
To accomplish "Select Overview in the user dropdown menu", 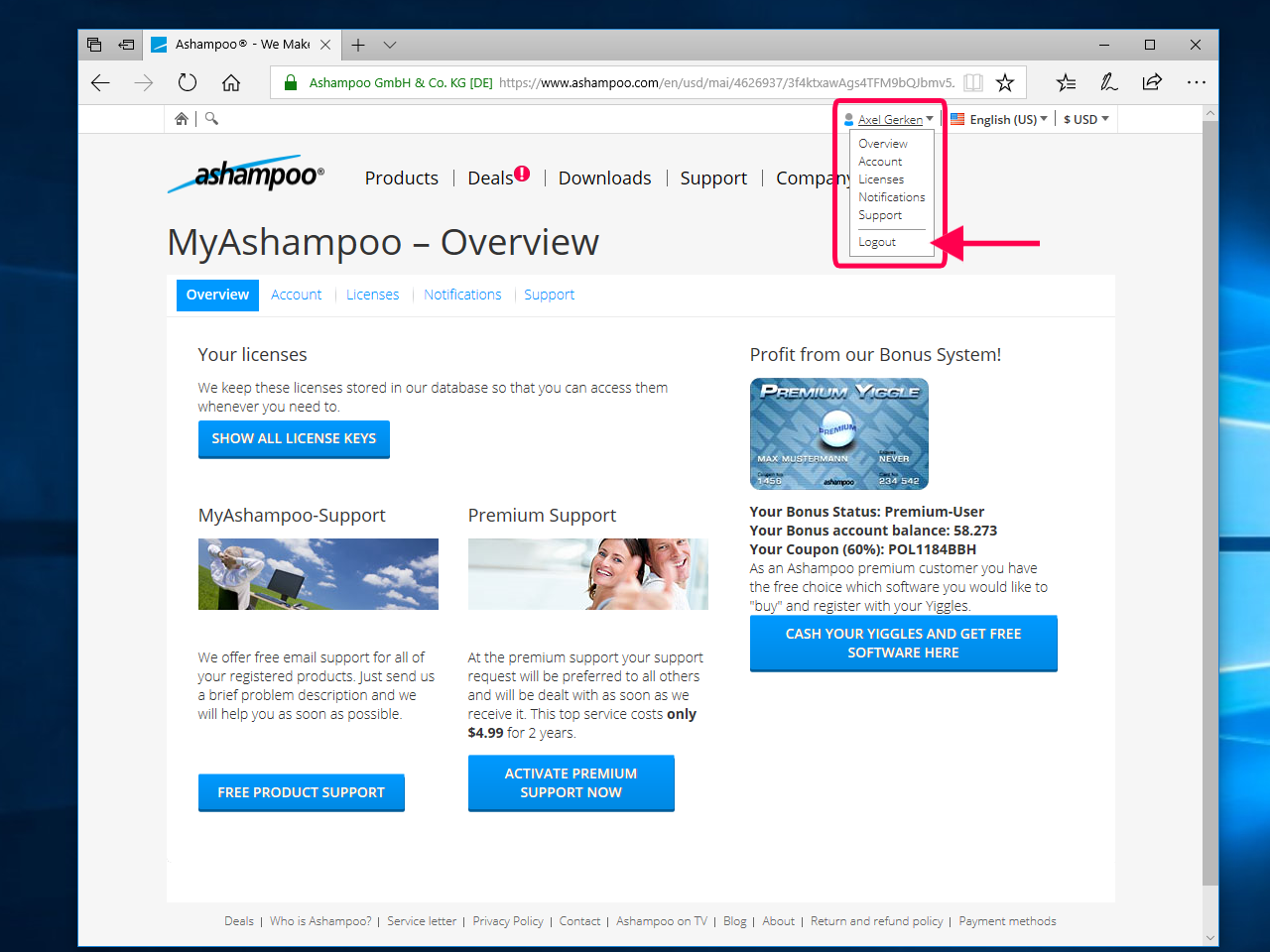I will 883,144.
